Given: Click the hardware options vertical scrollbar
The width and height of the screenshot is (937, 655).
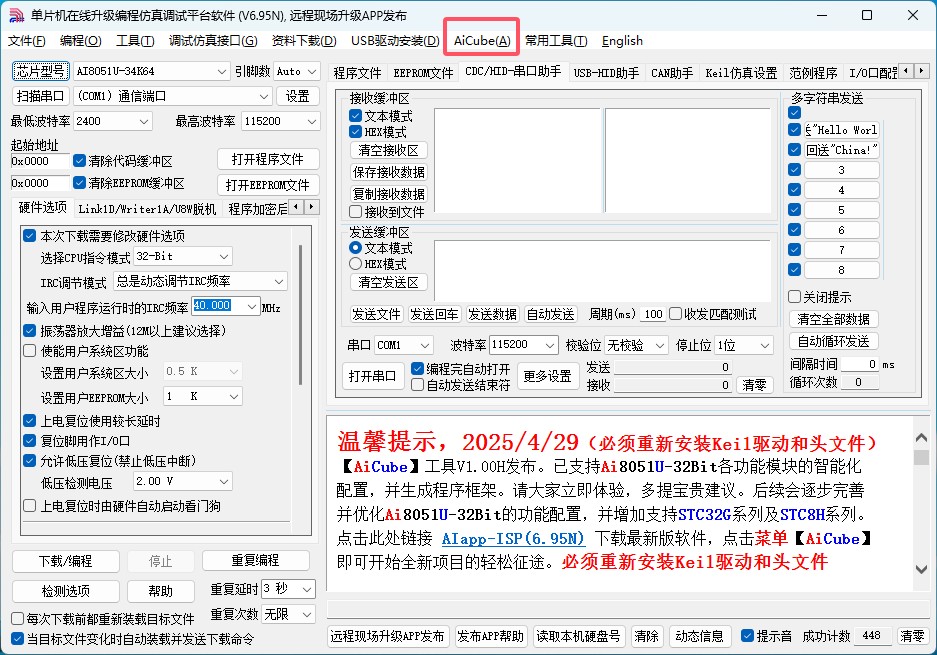Looking at the screenshot, I should [x=301, y=315].
